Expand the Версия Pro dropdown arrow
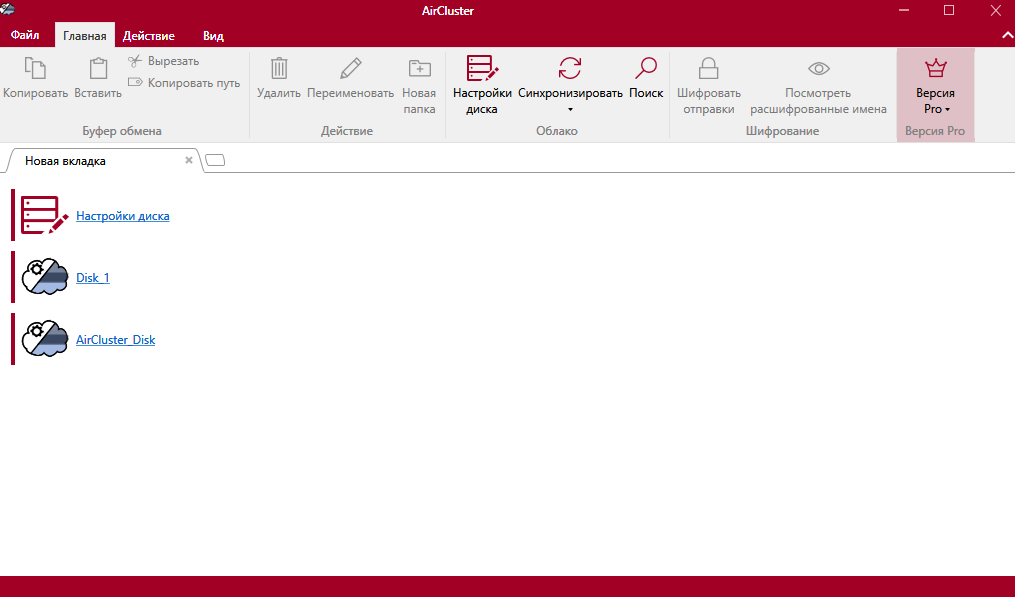1015x597 pixels. pyautogui.click(x=948, y=109)
